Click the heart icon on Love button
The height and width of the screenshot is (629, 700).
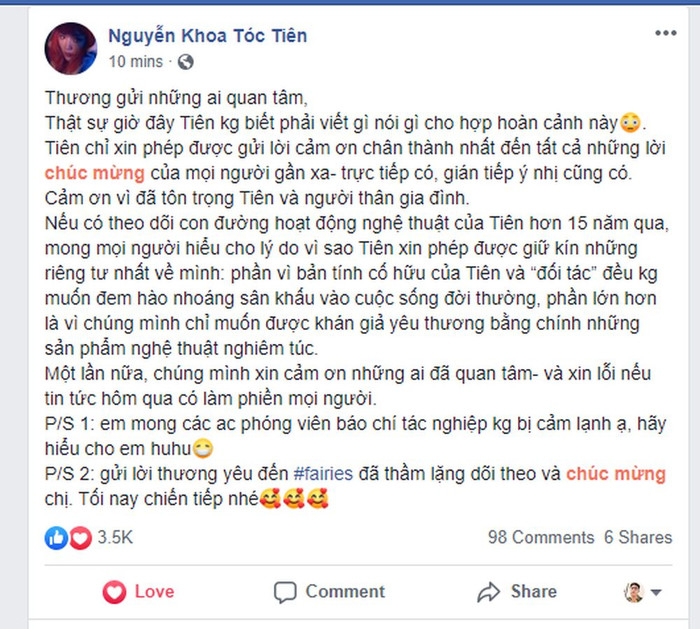[x=114, y=592]
